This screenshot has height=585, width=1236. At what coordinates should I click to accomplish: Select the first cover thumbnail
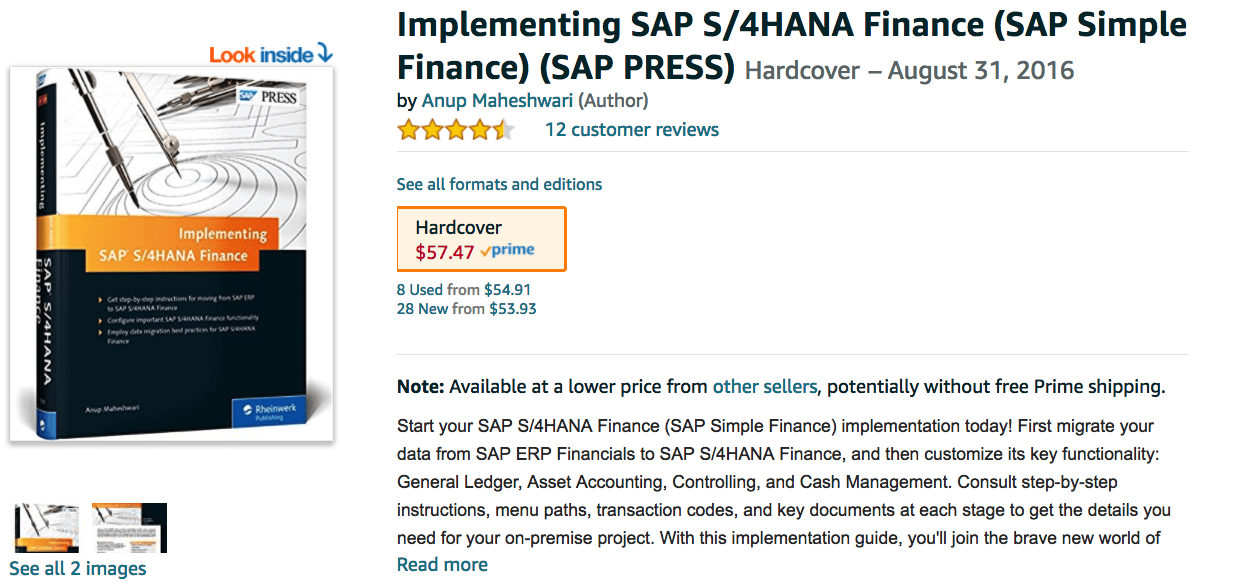click(47, 528)
